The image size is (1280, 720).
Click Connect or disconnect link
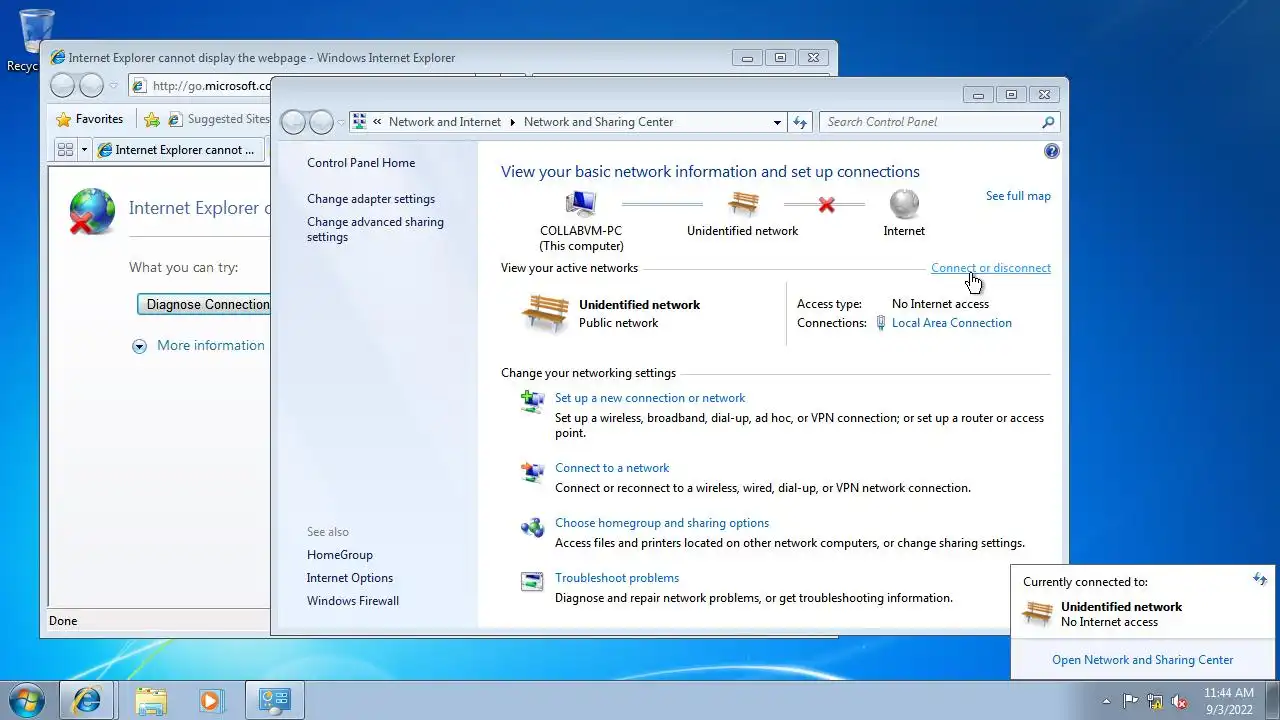[991, 268]
